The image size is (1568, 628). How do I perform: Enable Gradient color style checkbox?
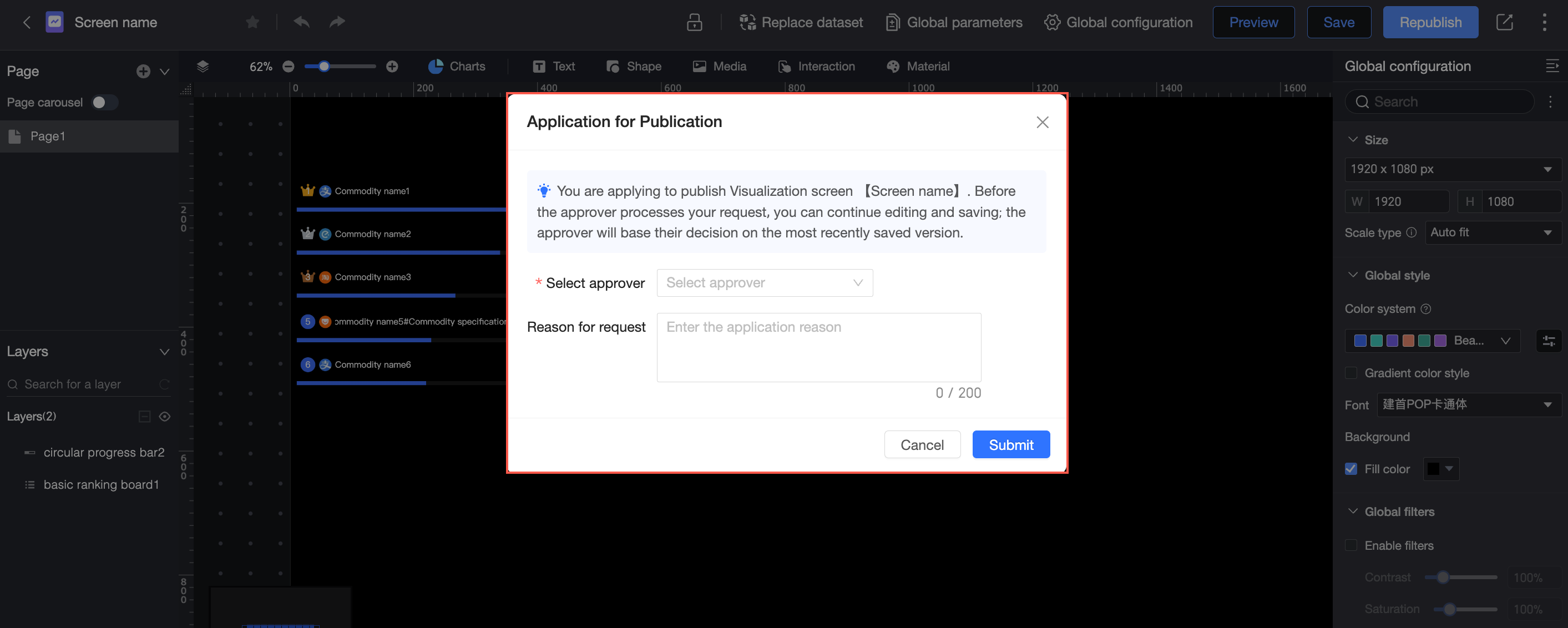click(x=1350, y=373)
